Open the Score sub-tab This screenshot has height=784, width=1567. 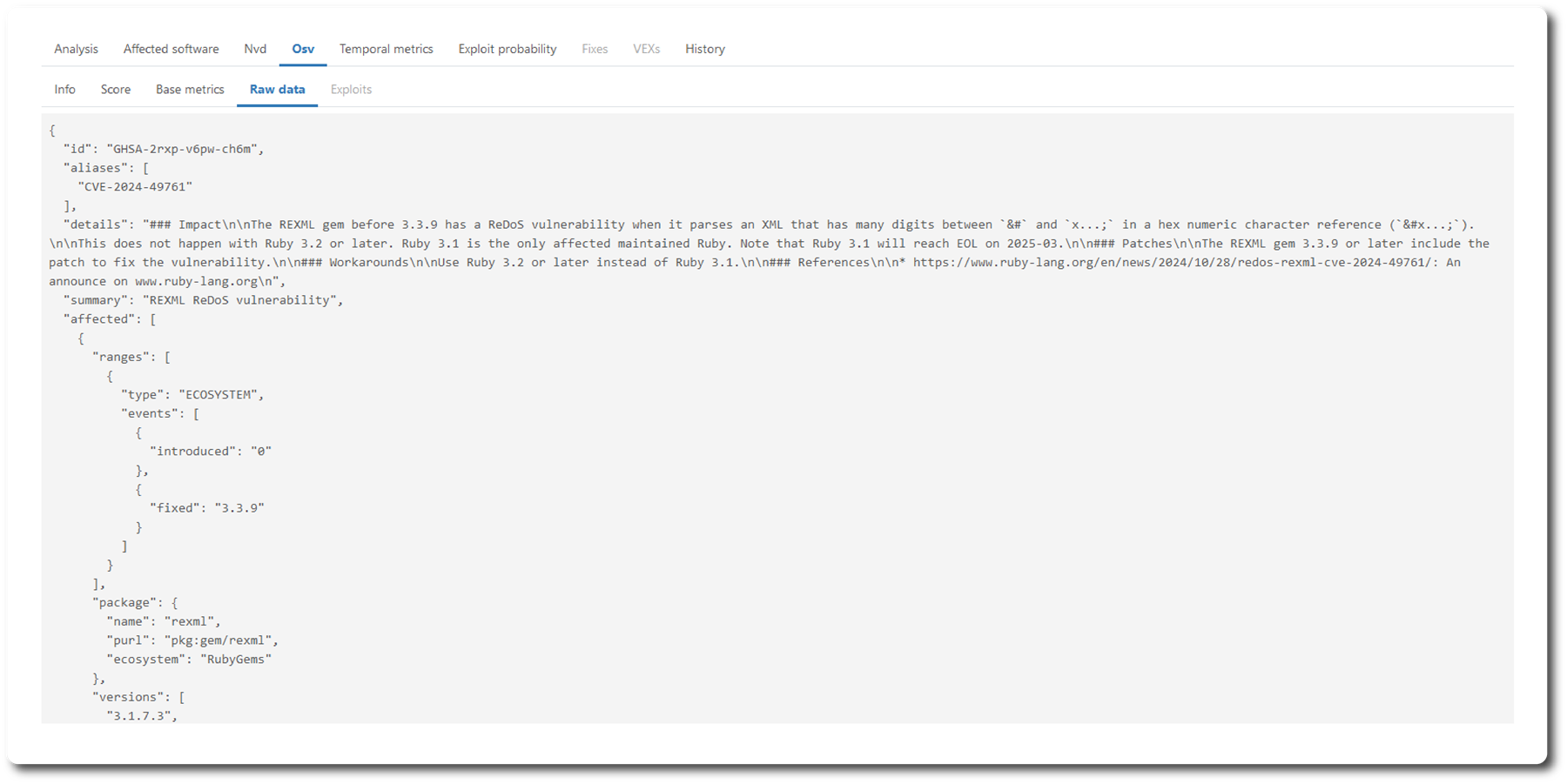(115, 90)
